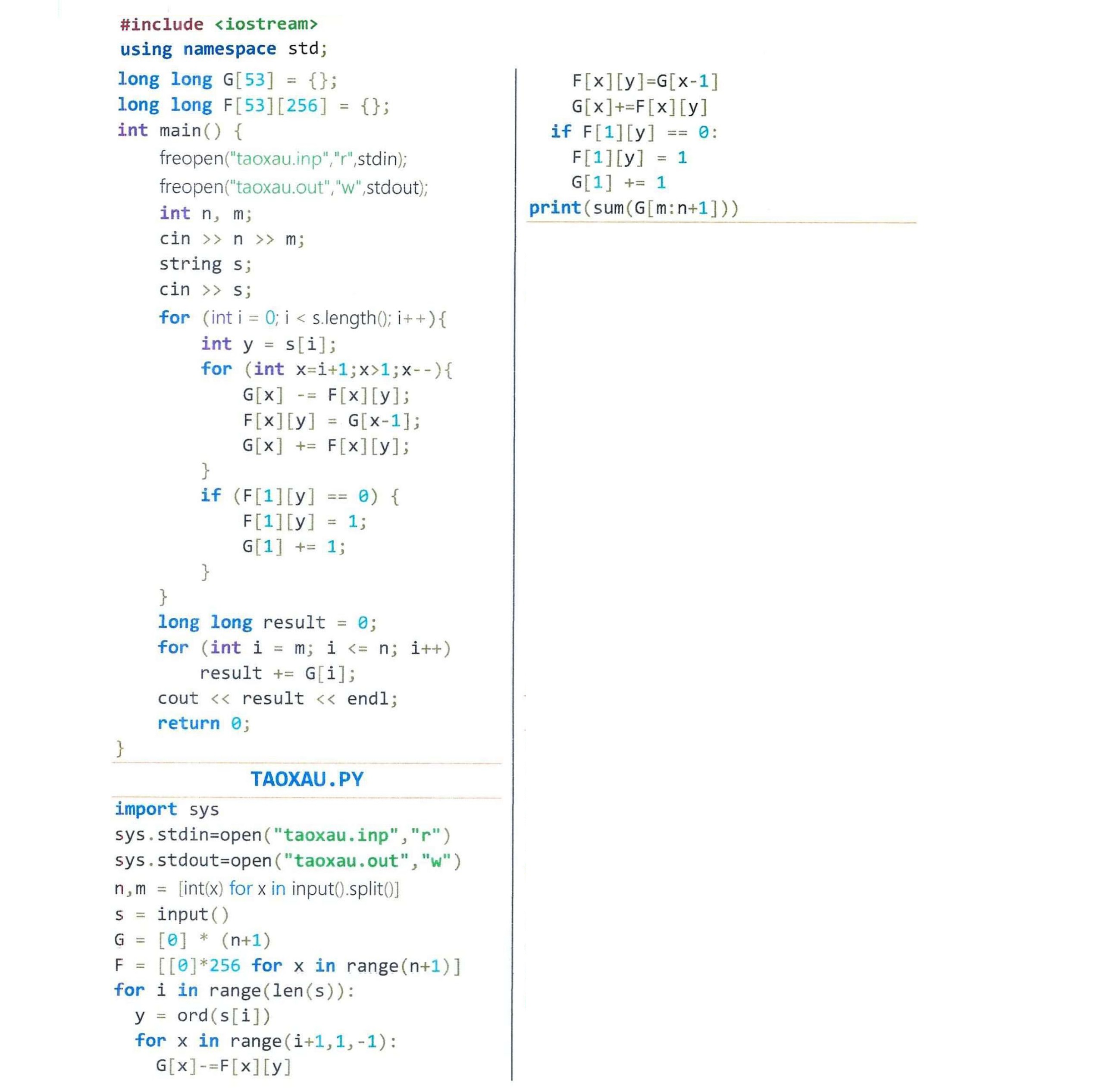Viewport: 1099px width, 1092px height.
Task: Click the 'for x in range(i+1,1,-1):' line
Action: 266,1042
